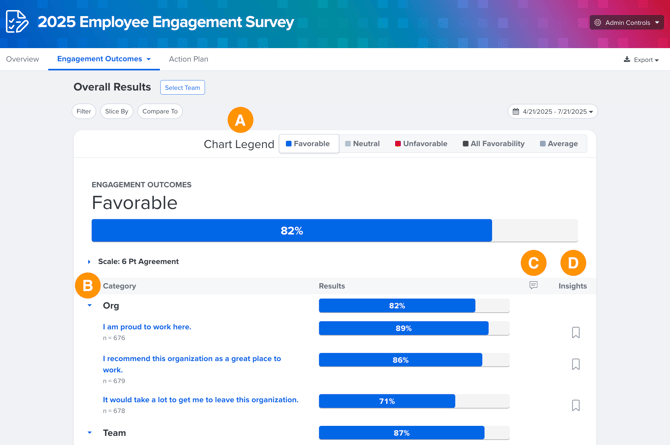Click the Export download icon
The width and height of the screenshot is (670, 445).
[x=627, y=59]
